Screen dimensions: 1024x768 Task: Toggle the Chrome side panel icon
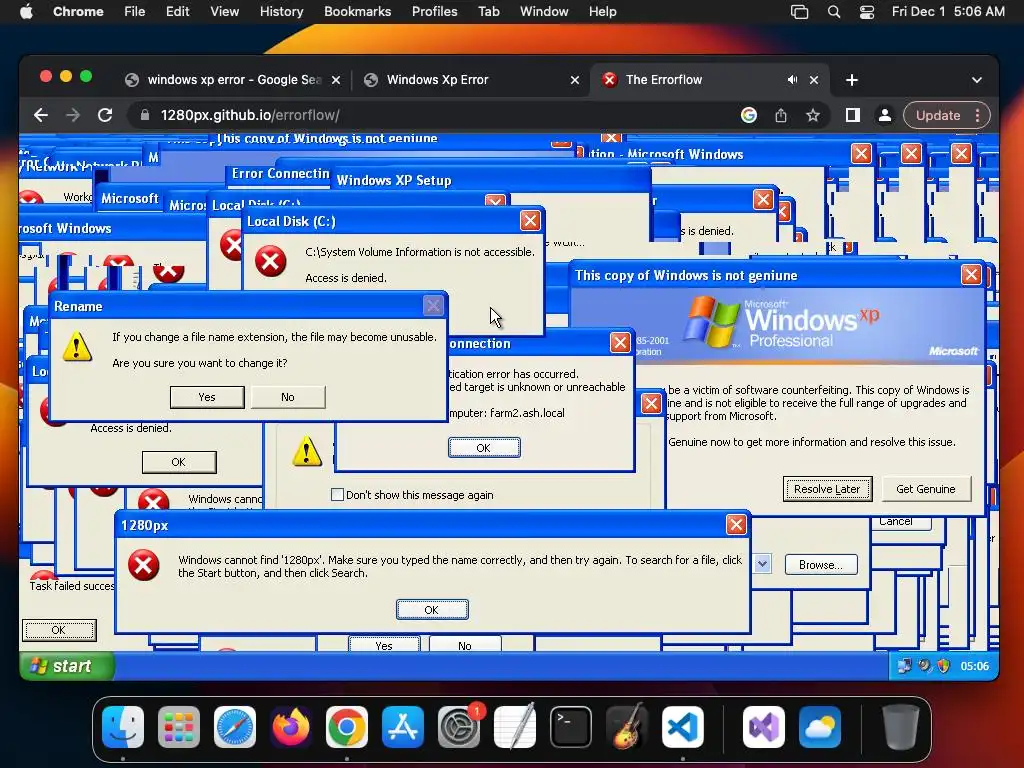click(x=852, y=116)
